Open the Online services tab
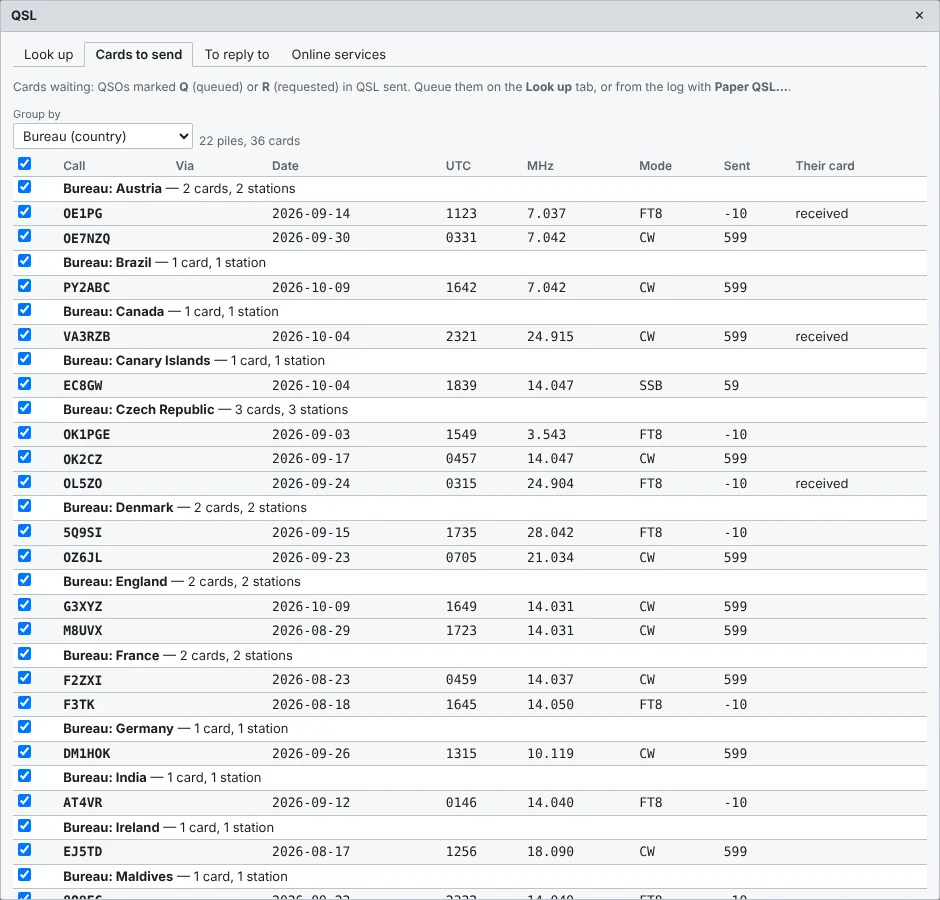940x900 pixels. click(339, 55)
